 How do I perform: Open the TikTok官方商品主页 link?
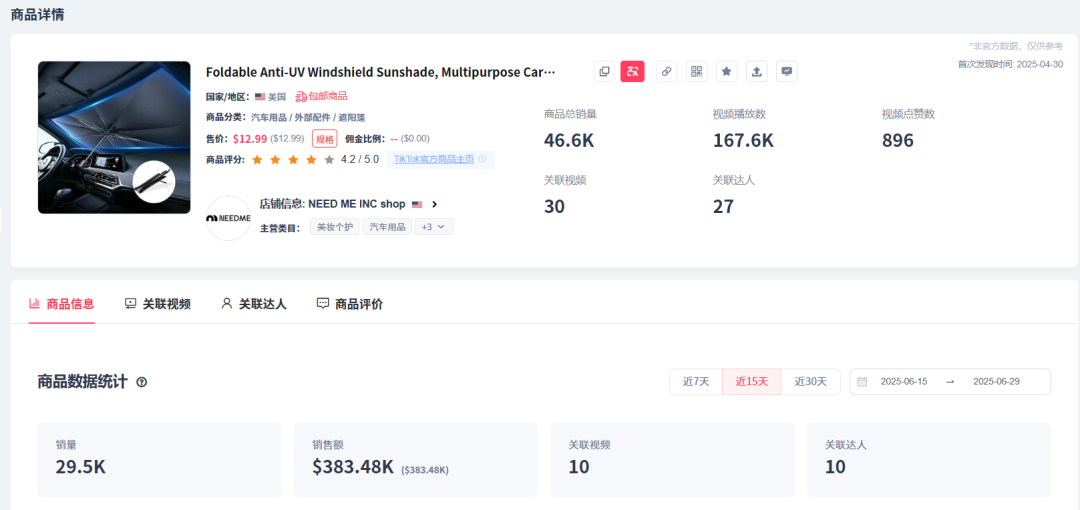(434, 159)
